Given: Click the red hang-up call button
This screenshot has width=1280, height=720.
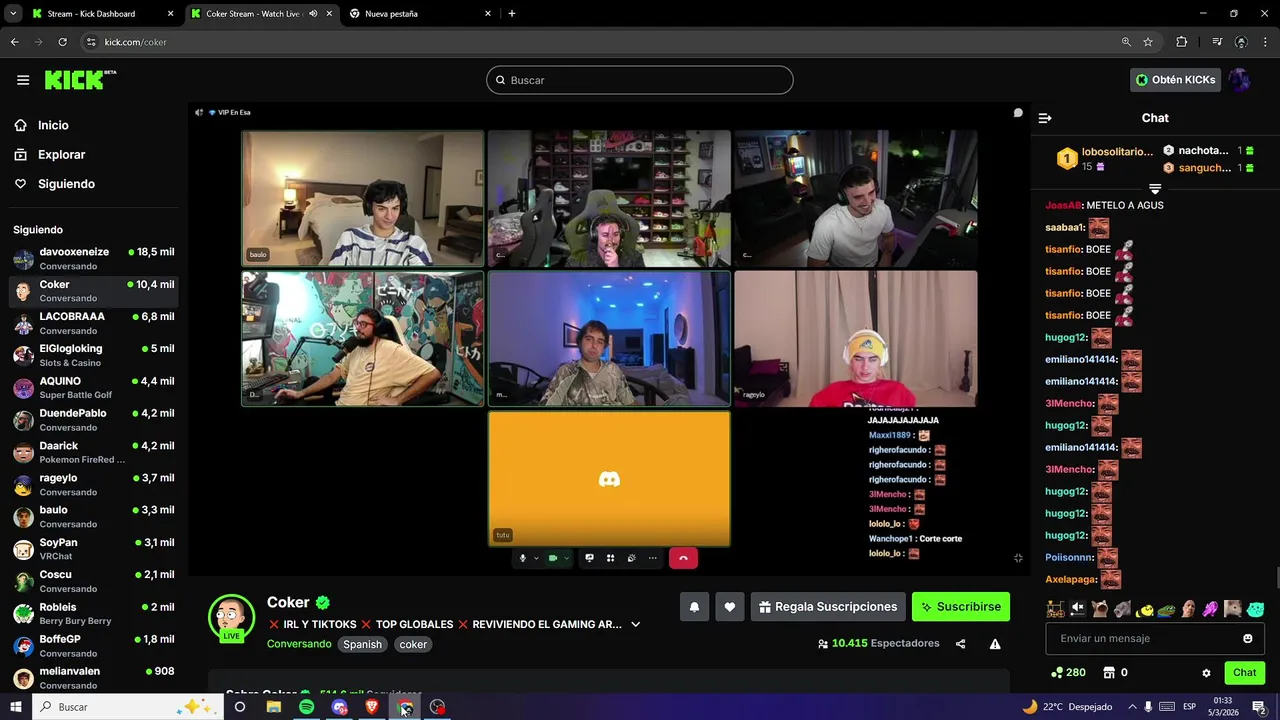Looking at the screenshot, I should click(x=683, y=558).
